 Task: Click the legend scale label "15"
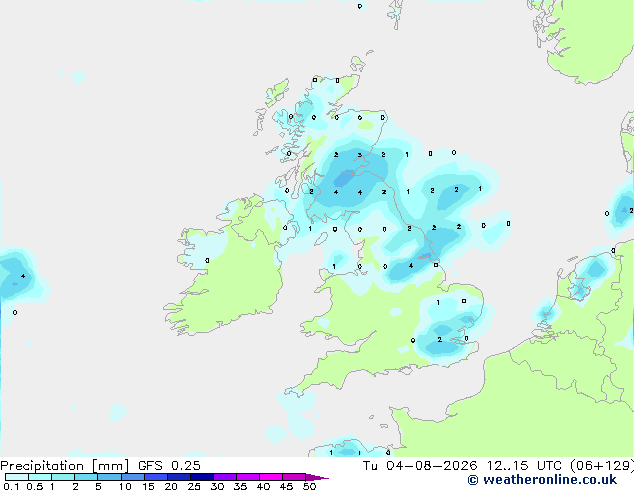[148, 486]
